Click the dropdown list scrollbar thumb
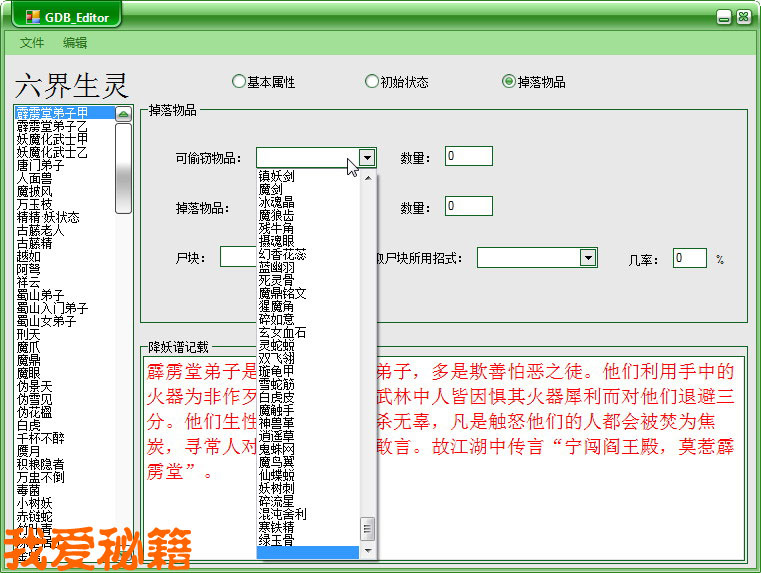 (x=367, y=527)
